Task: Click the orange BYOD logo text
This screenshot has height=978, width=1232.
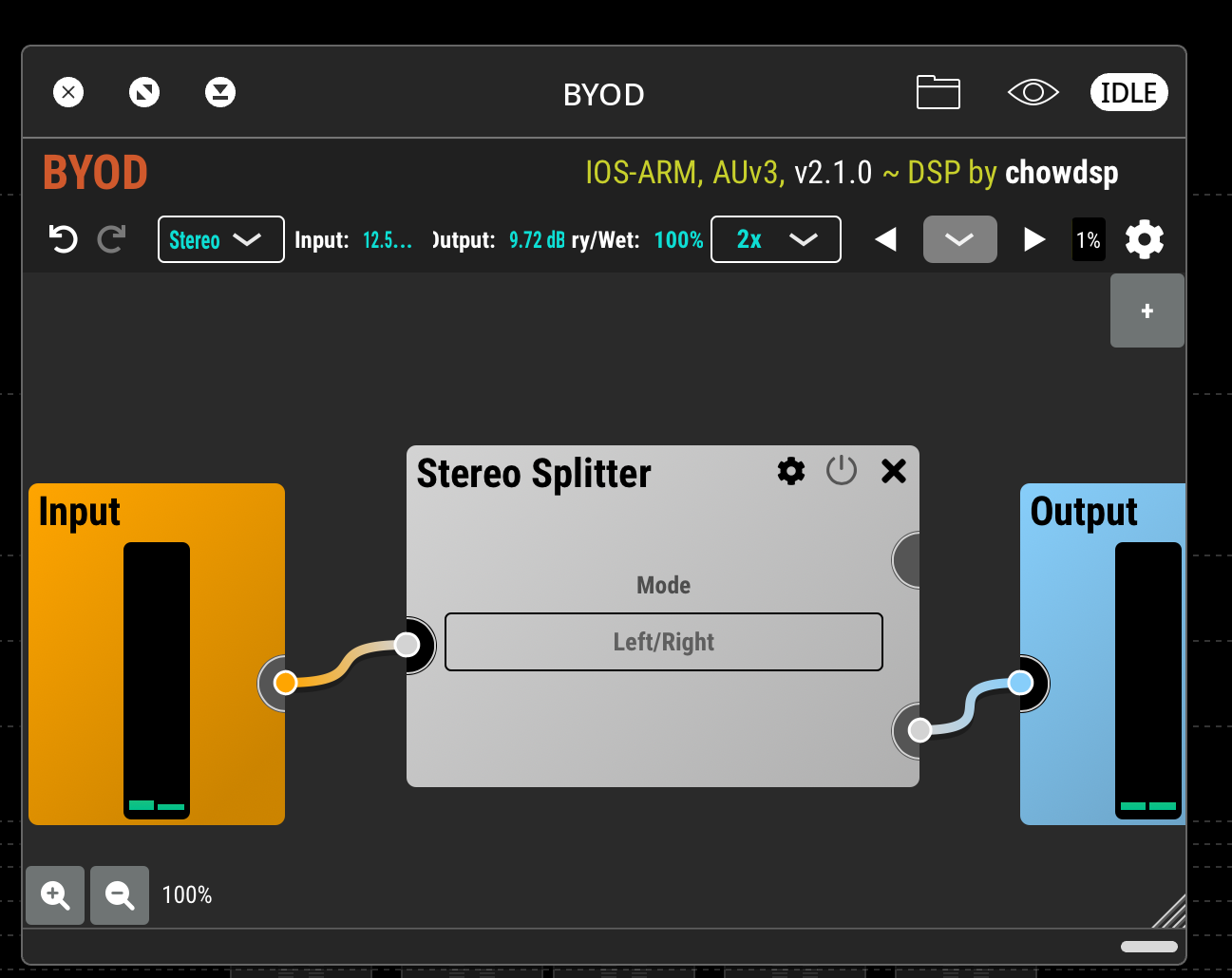Action: [95, 173]
